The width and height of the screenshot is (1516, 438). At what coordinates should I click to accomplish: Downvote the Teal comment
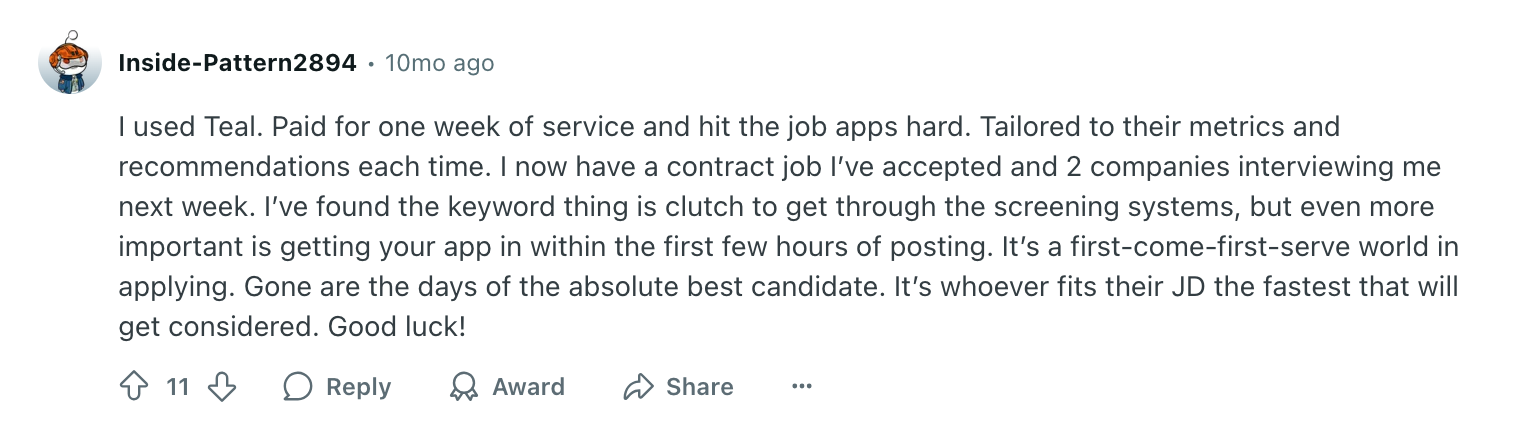(x=221, y=387)
